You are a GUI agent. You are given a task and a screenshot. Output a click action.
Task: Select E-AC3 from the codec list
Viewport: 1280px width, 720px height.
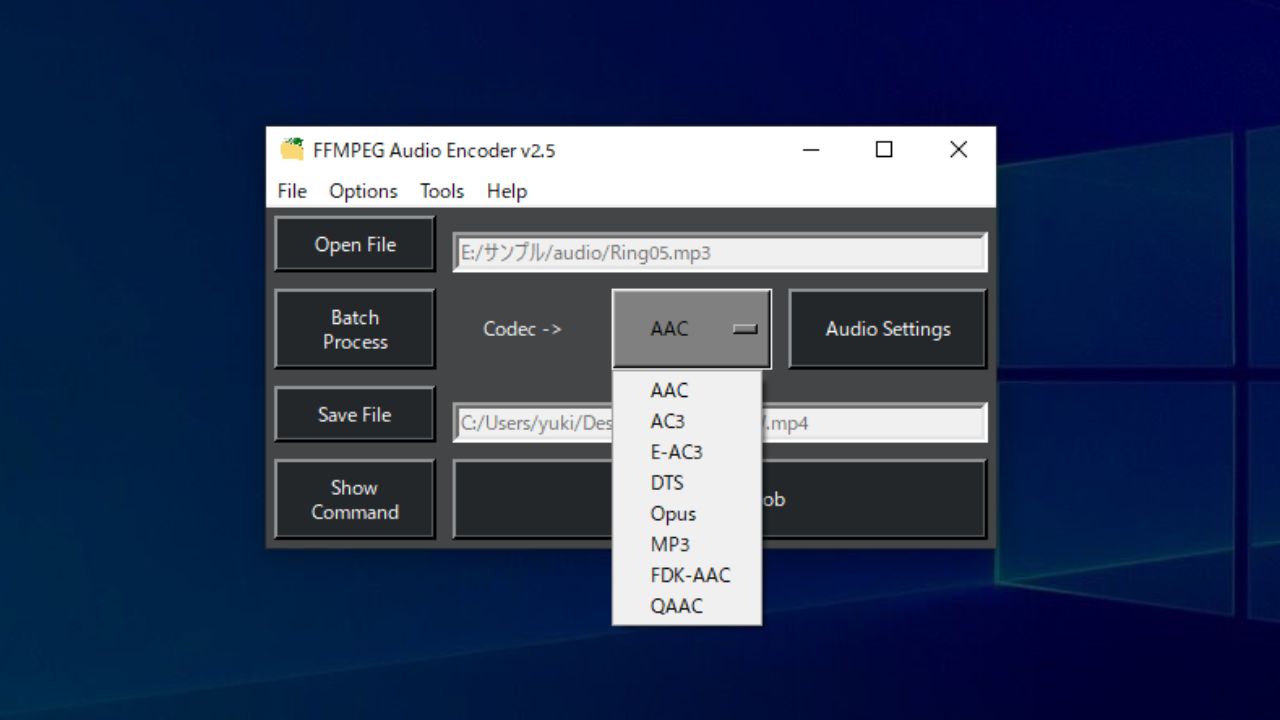(687, 452)
